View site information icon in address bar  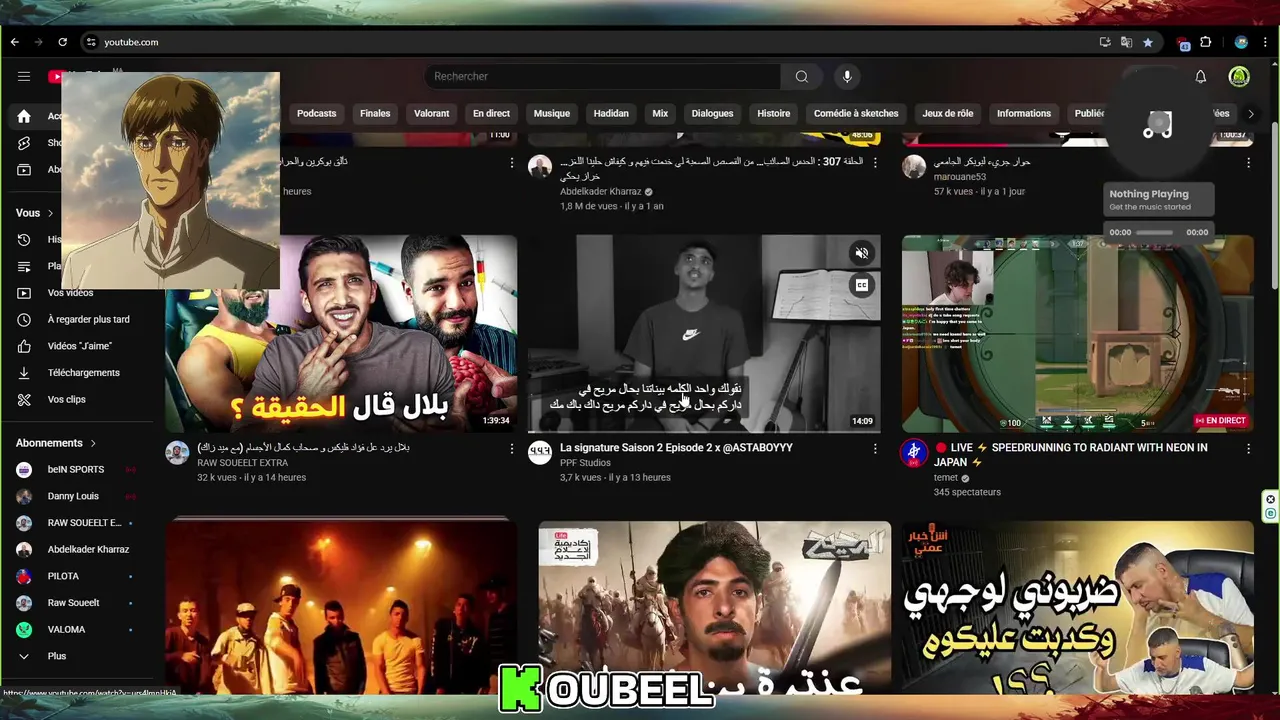click(91, 42)
